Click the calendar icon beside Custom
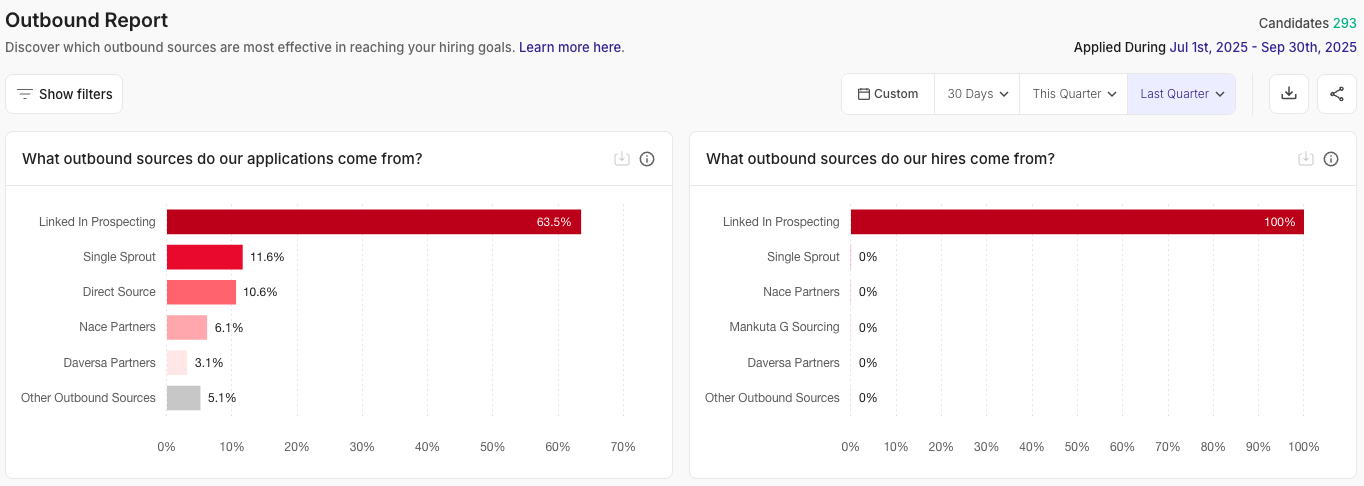Viewport: 1364px width, 486px height. 864,94
